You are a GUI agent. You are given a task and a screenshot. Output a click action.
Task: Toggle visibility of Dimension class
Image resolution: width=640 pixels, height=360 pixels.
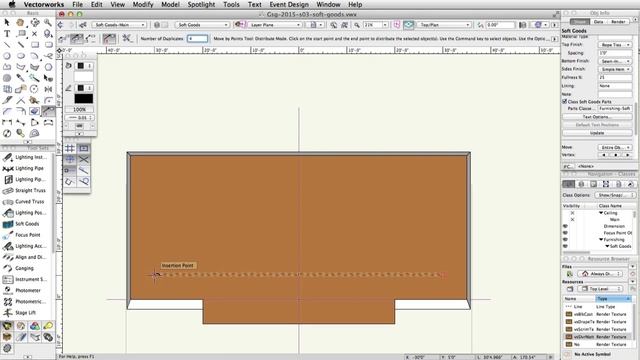565,226
